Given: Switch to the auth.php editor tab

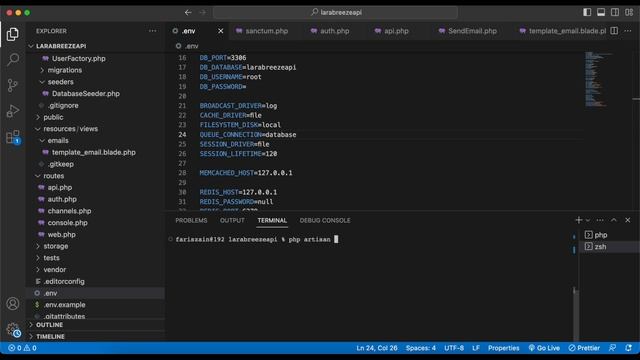Looking at the screenshot, I should (330, 31).
